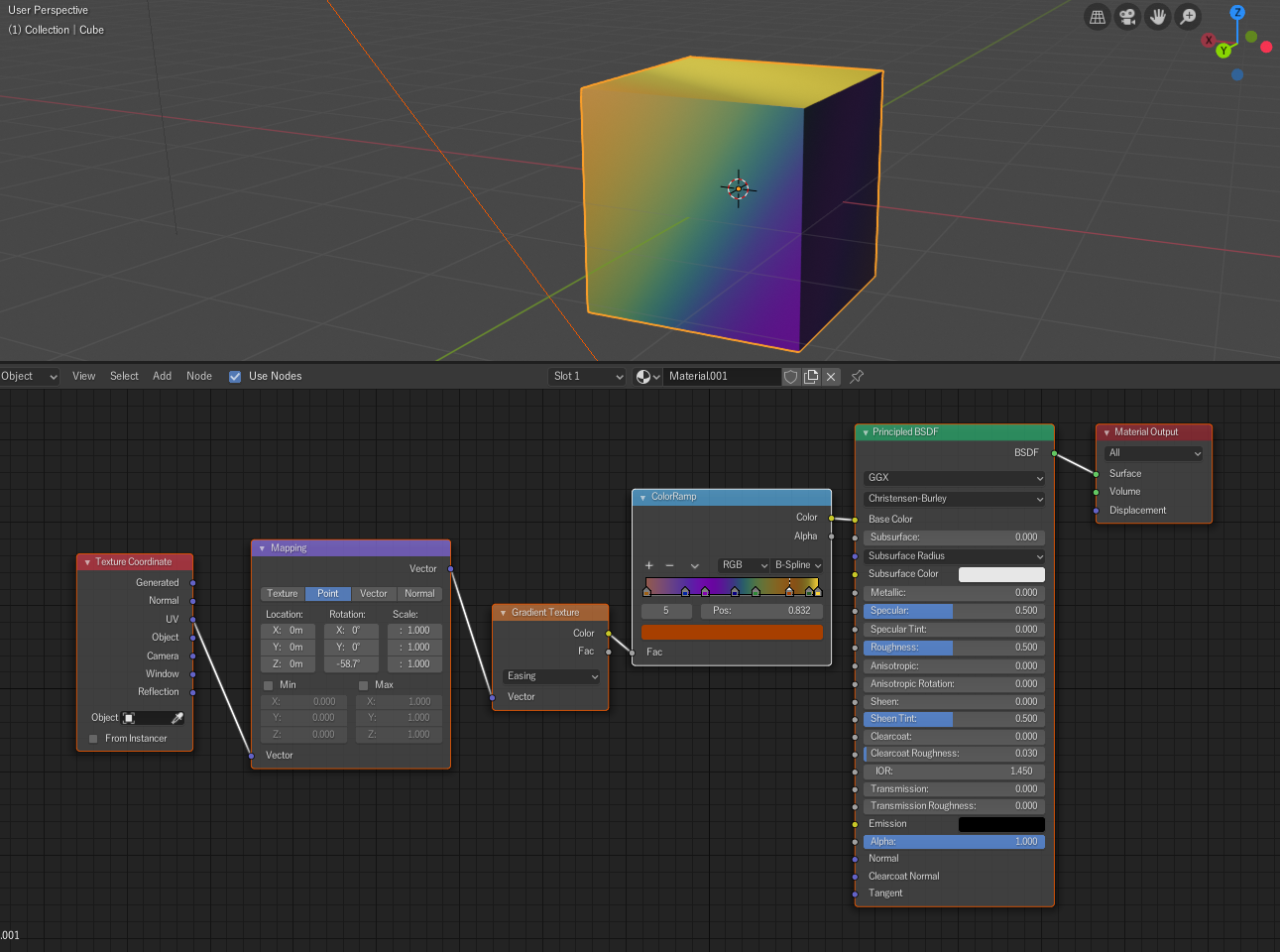The image size is (1280, 952).
Task: Select the hand pan view icon
Action: coord(1158,17)
